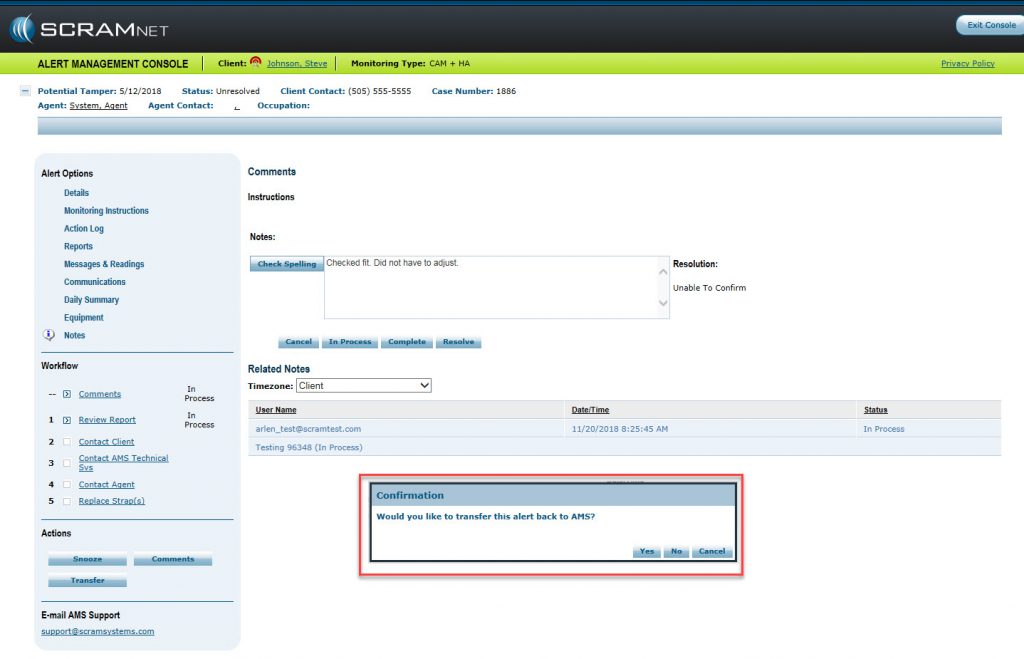Click the info icon next to Notes
This screenshot has height=659, width=1024.
[49, 335]
